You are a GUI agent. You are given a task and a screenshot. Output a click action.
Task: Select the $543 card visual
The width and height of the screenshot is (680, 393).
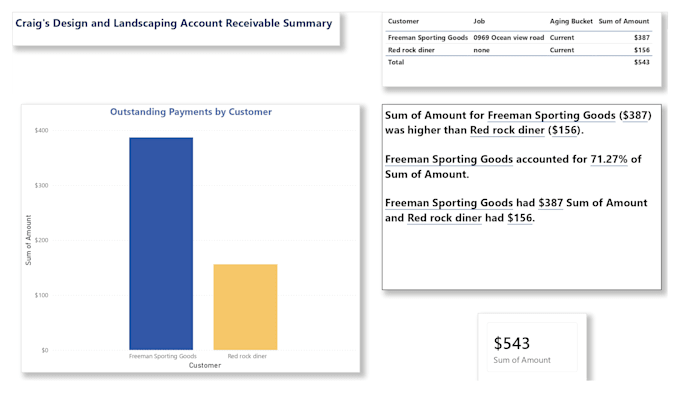(x=532, y=347)
